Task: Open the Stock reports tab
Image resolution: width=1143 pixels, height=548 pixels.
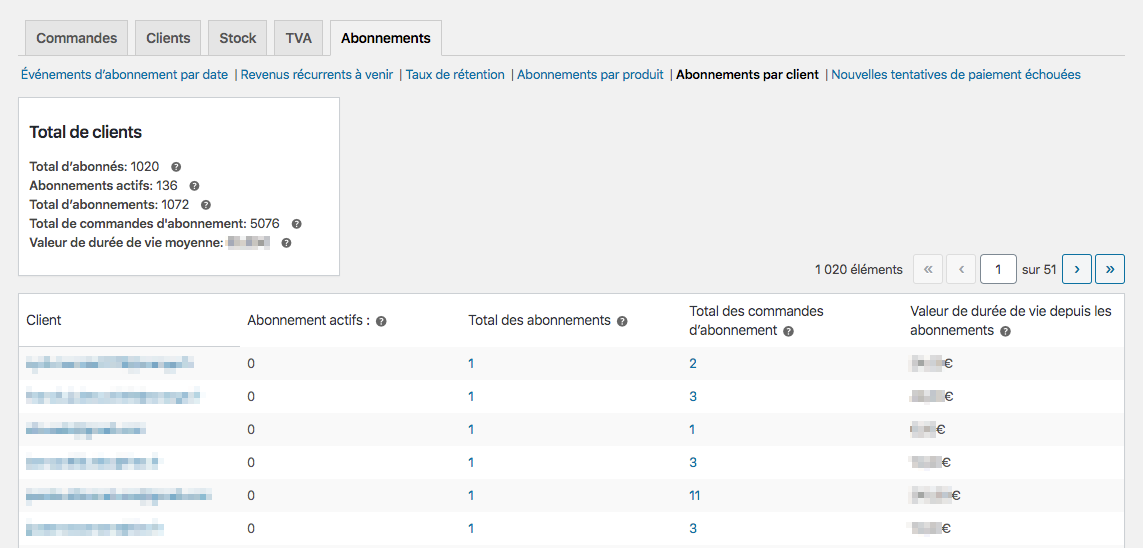Action: click(x=238, y=38)
